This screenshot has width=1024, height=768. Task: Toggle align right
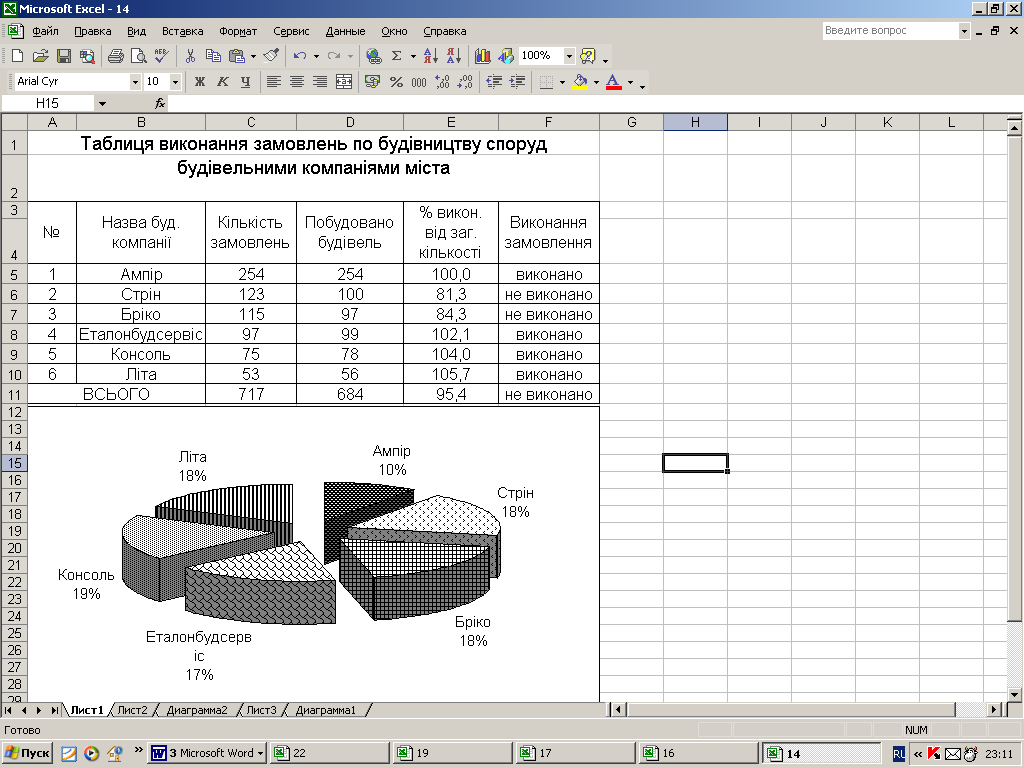point(320,82)
